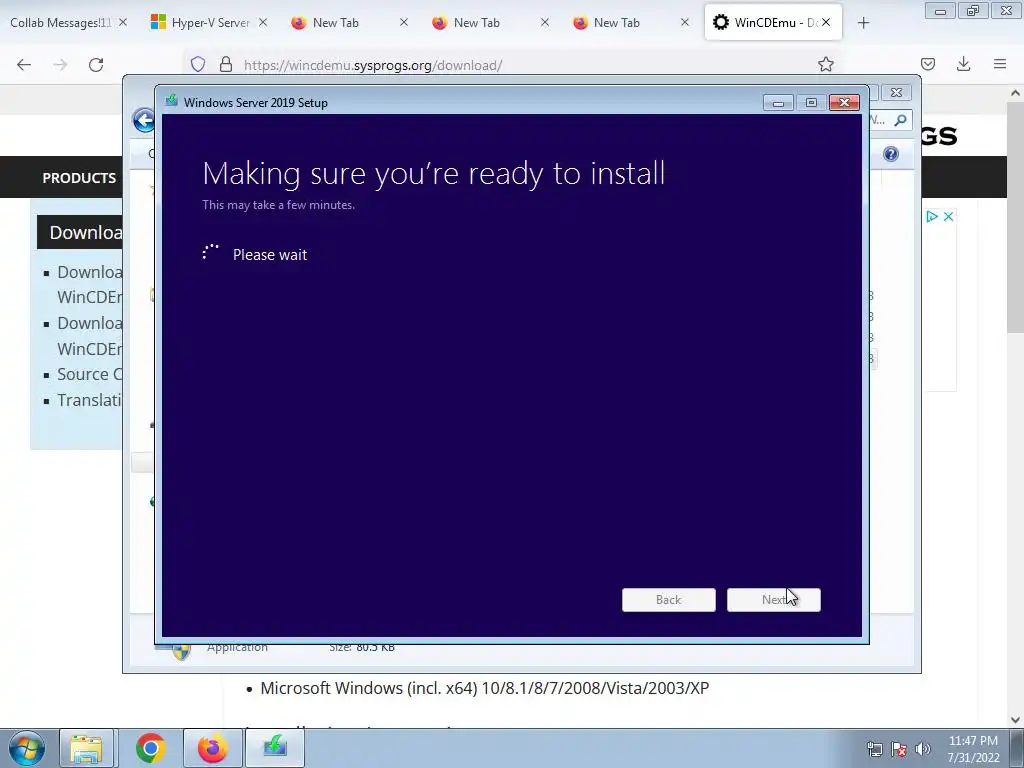1024x768 pixels.
Task: Click the Next button in Windows Server Setup
Action: point(773,600)
